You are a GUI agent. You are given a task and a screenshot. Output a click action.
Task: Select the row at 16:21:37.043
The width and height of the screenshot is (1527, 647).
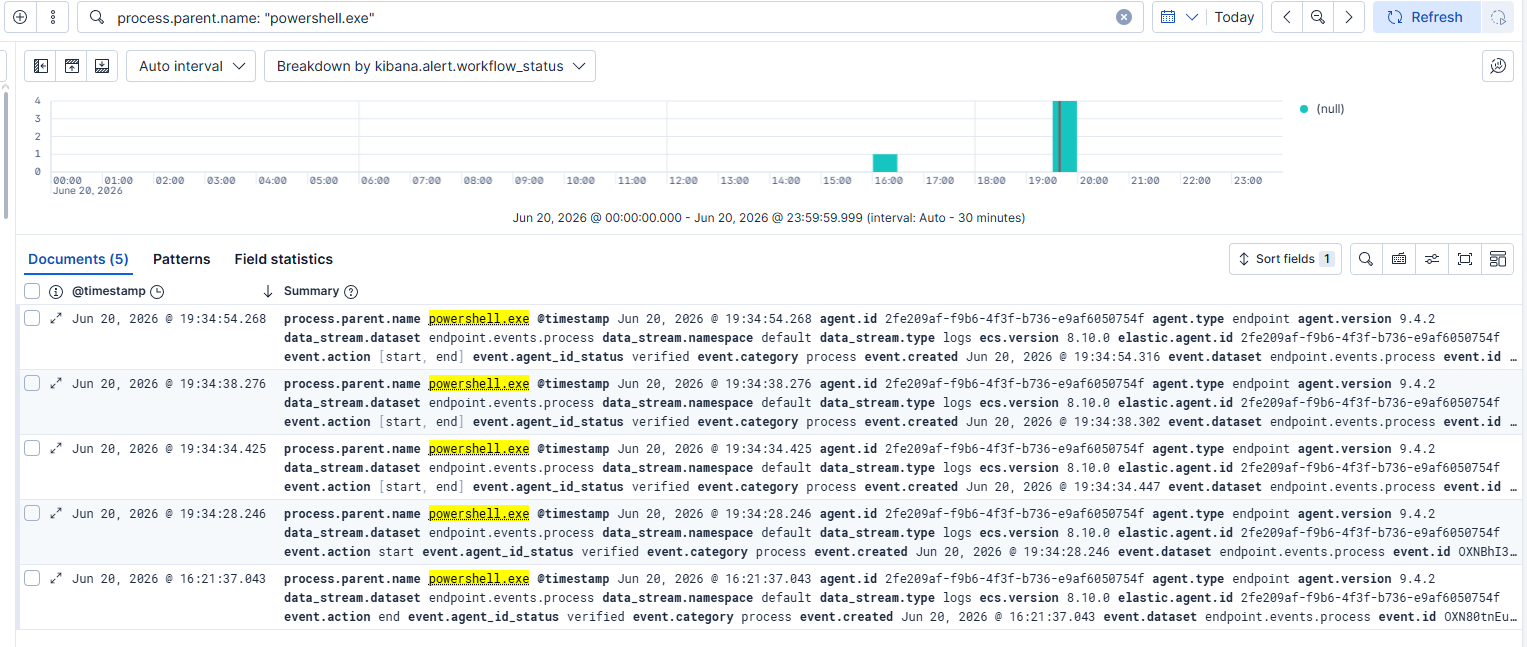pos(32,578)
